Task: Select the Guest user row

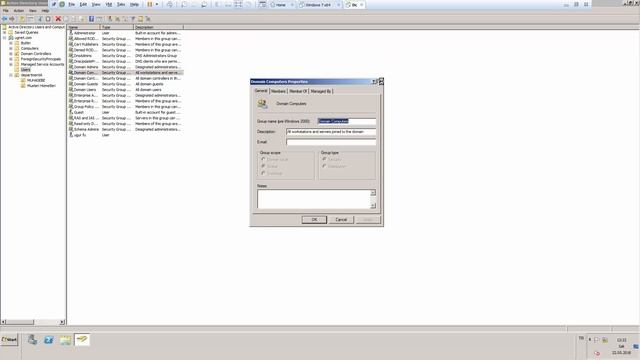Action: tap(125, 112)
